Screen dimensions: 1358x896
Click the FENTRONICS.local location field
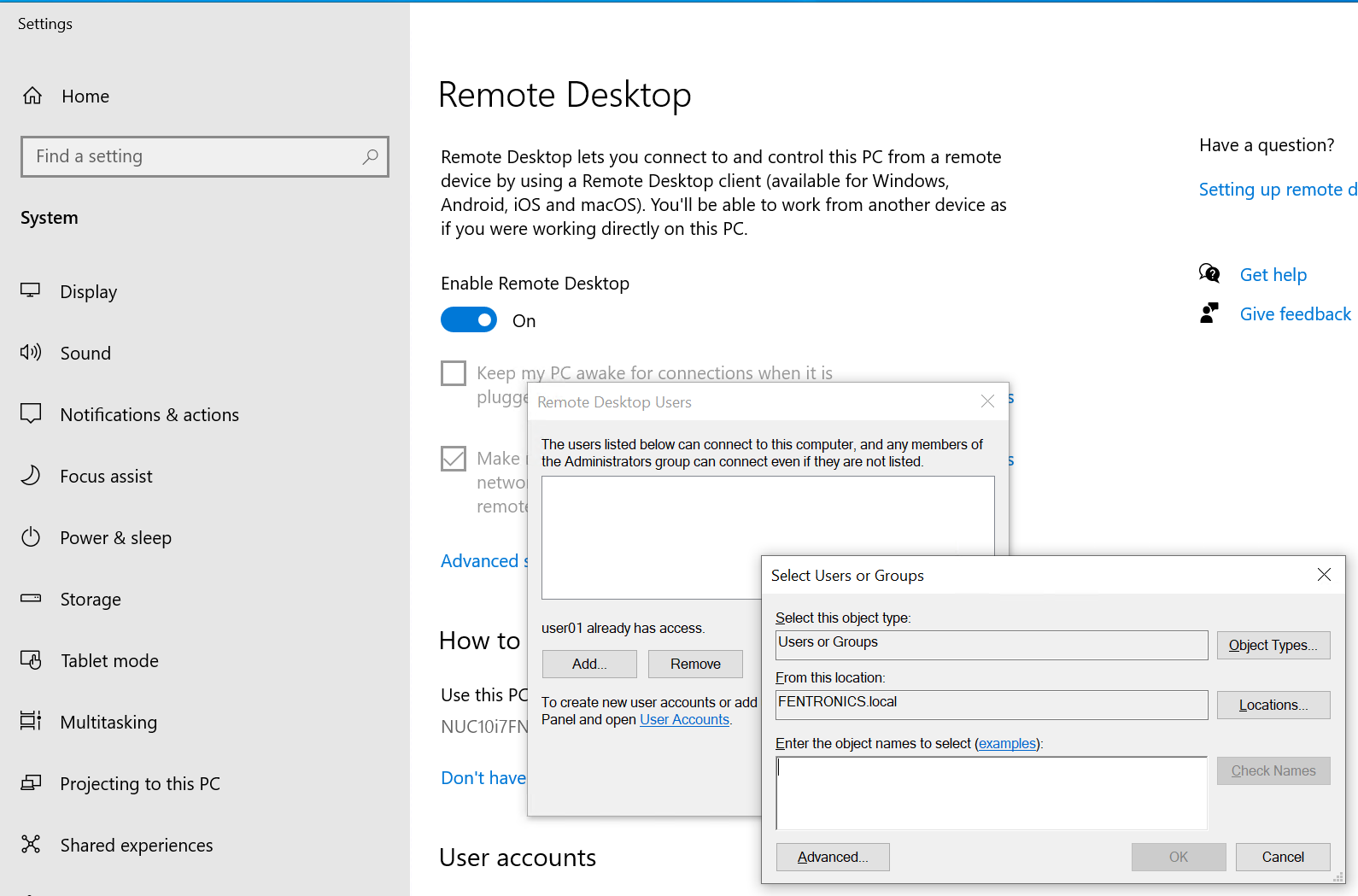(x=992, y=705)
